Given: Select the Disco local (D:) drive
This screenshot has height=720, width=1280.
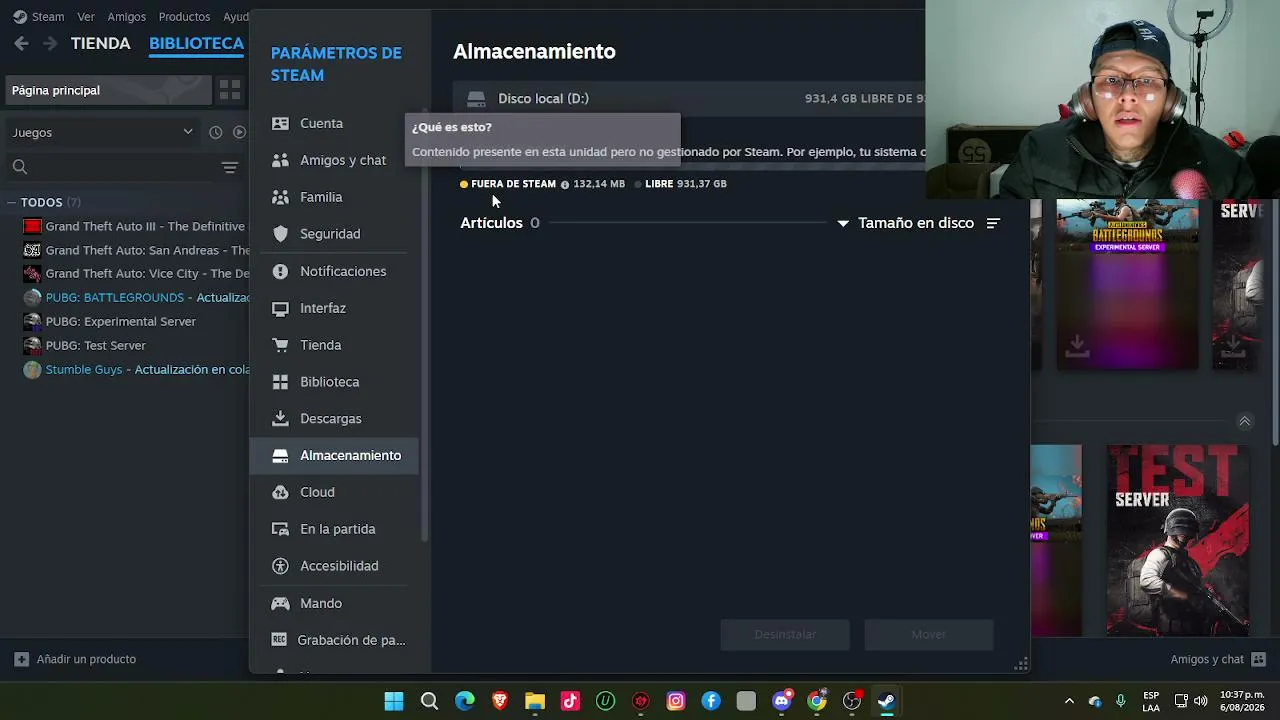Looking at the screenshot, I should click(x=690, y=98).
